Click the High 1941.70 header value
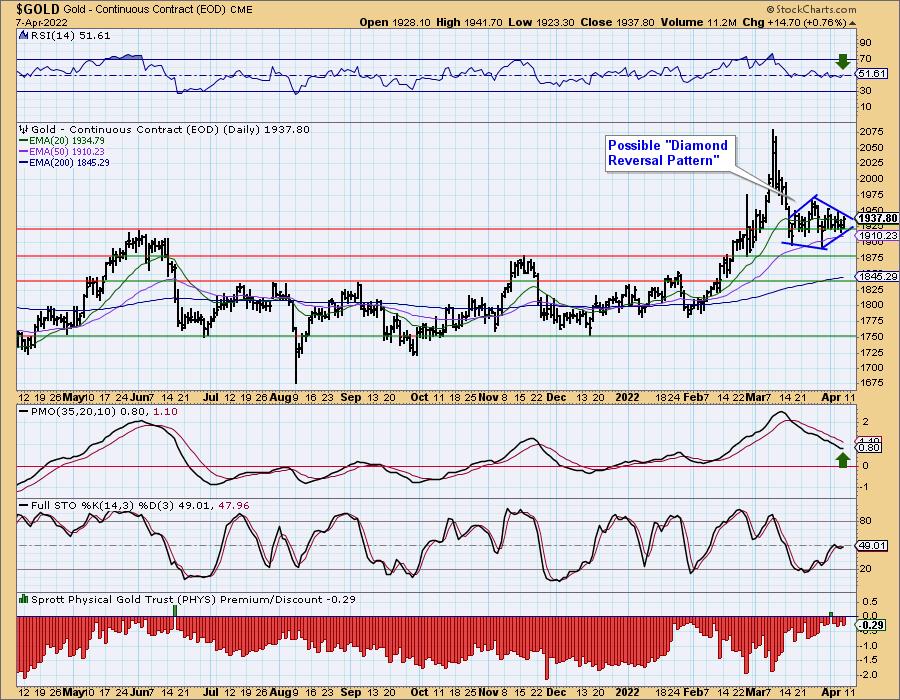 [x=470, y=22]
